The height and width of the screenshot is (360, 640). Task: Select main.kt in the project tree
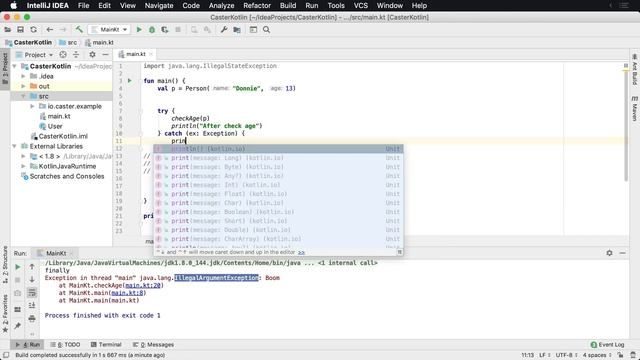[59, 116]
